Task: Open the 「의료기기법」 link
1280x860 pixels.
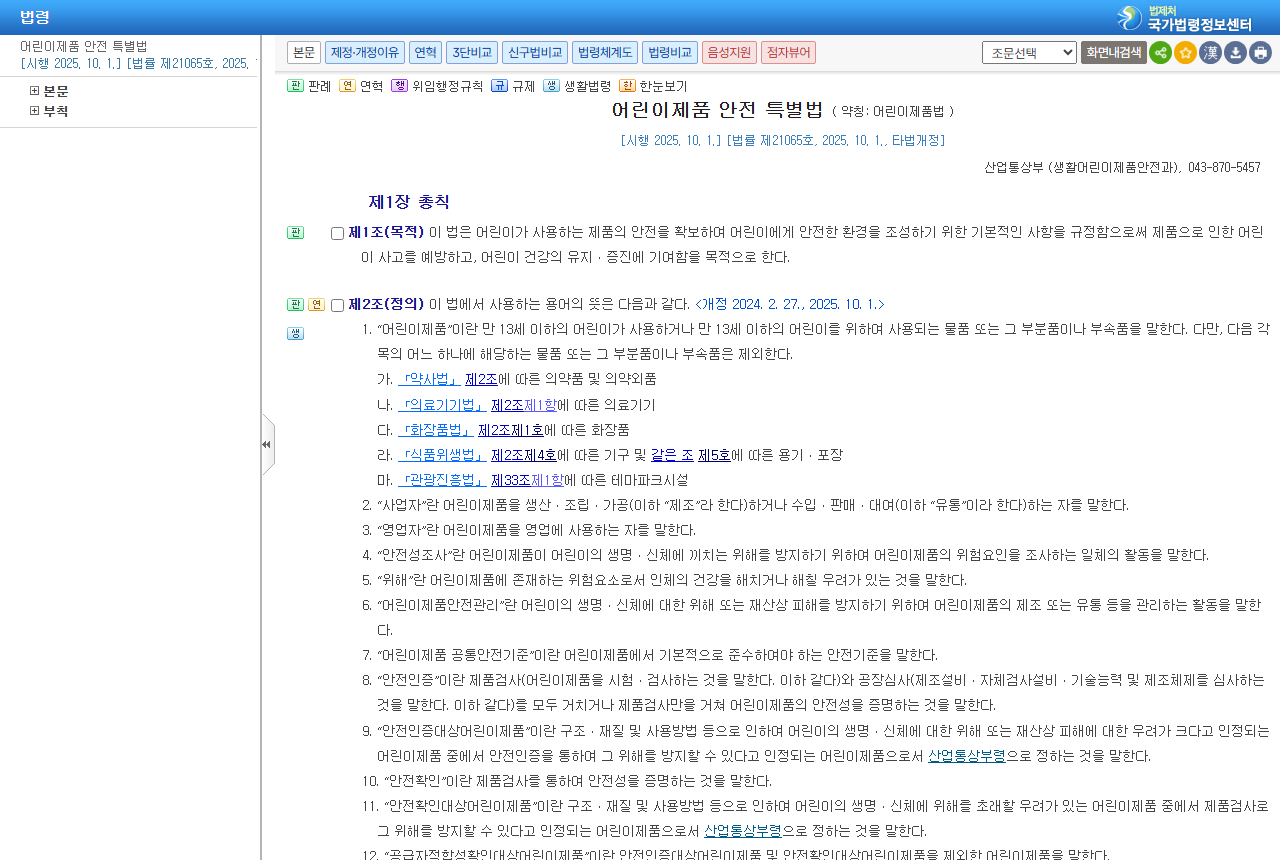Action: (x=442, y=405)
